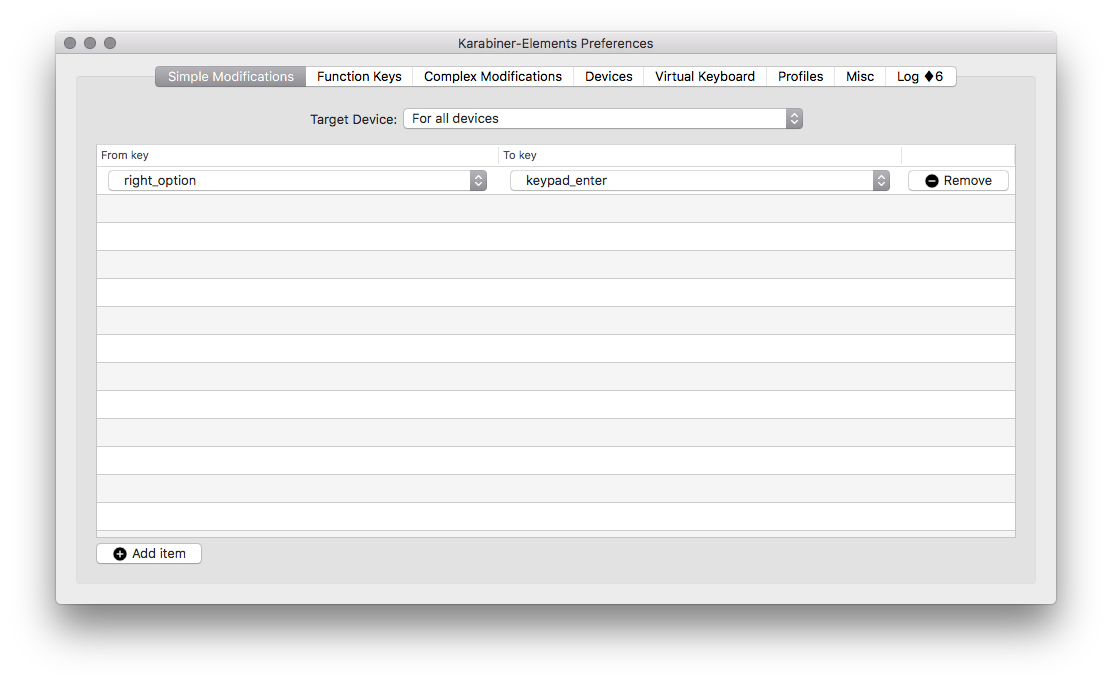This screenshot has width=1112, height=684.
Task: Click the window zoom button
Action: coord(110,43)
